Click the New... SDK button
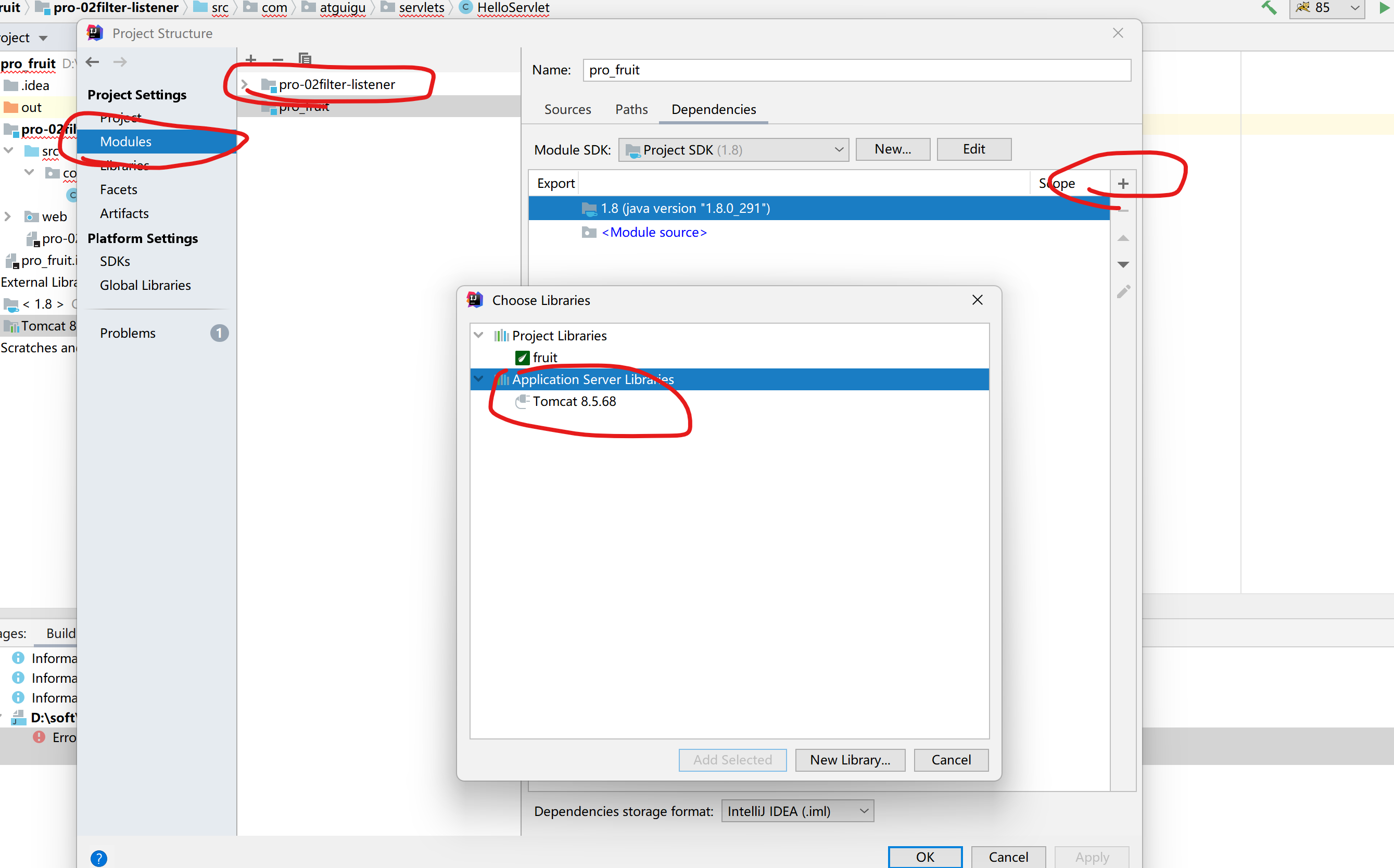1394x868 pixels. point(892,149)
